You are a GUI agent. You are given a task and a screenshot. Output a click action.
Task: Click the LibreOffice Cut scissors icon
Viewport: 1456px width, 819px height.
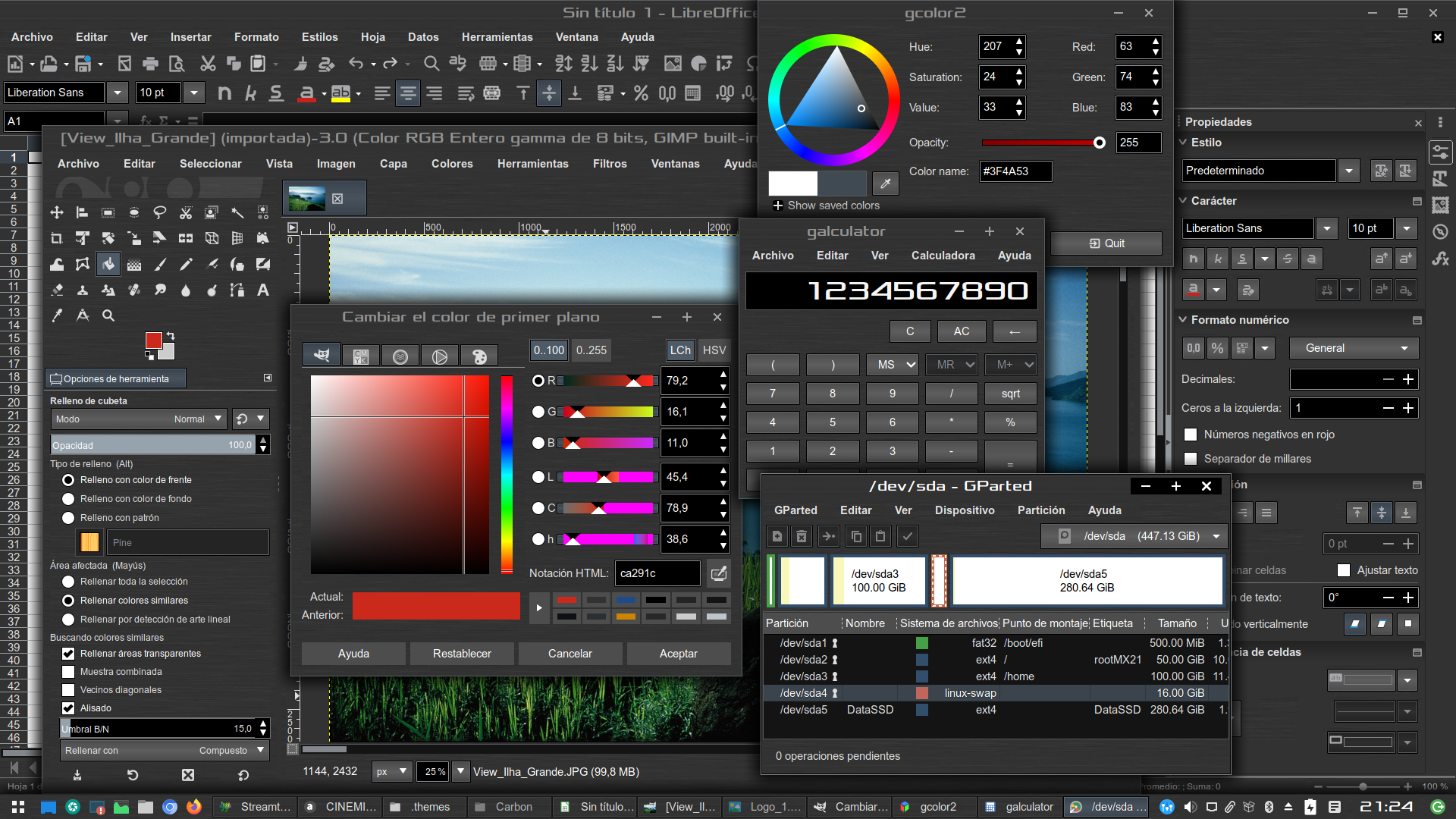click(208, 64)
